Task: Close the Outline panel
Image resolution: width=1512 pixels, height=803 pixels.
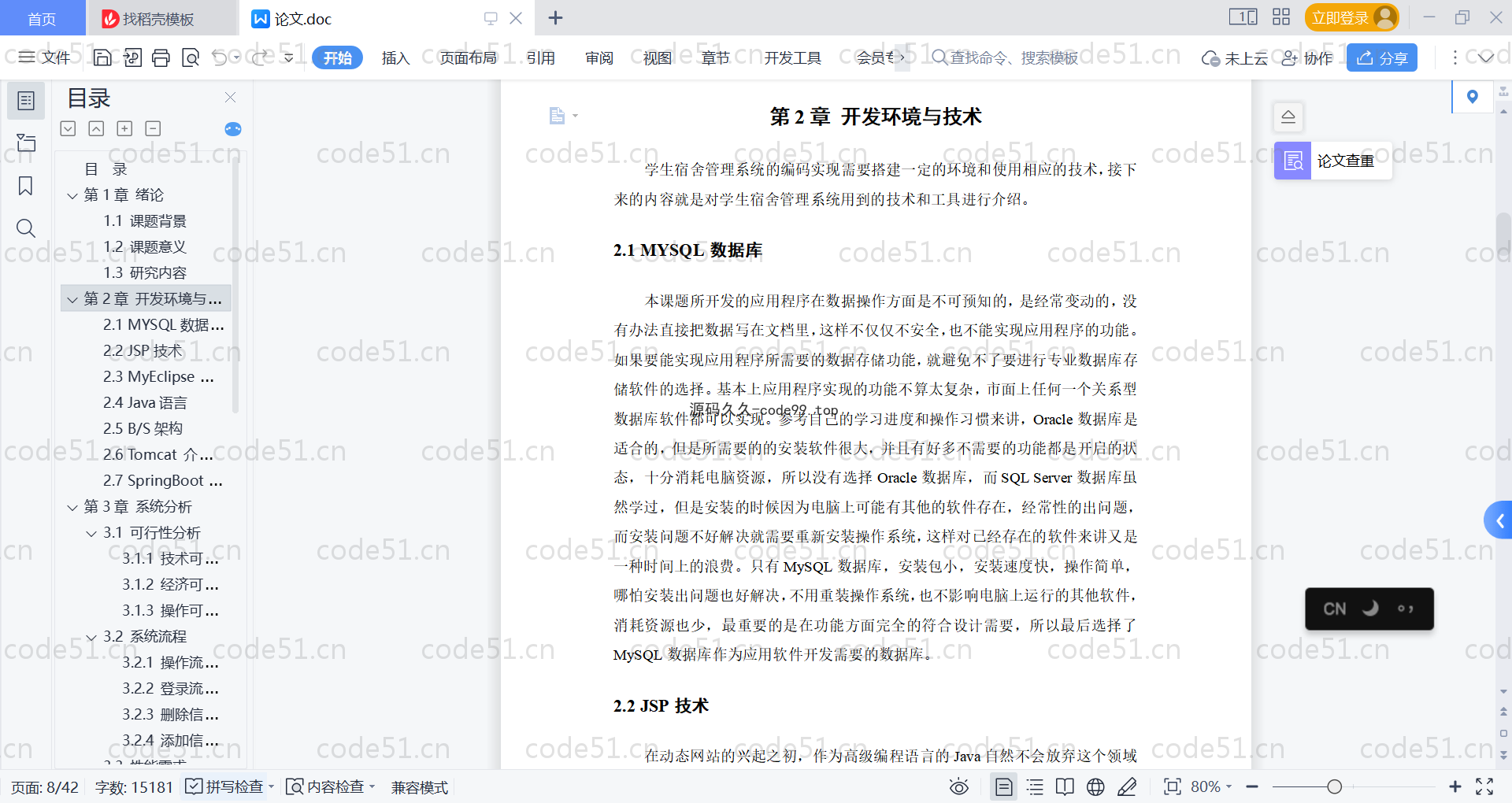Action: pyautogui.click(x=230, y=97)
